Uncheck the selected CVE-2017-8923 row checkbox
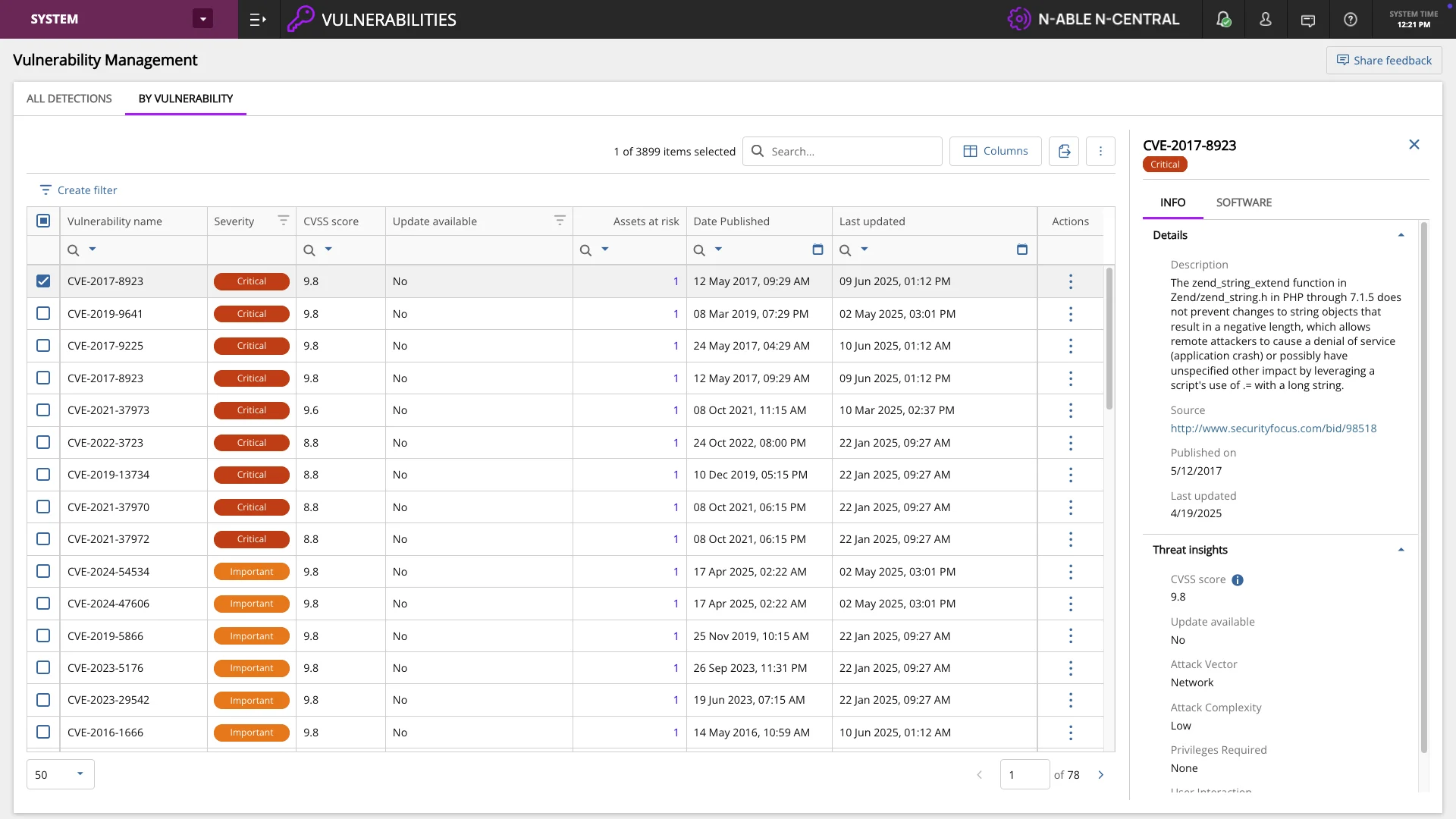The height and width of the screenshot is (819, 1456). 43,281
